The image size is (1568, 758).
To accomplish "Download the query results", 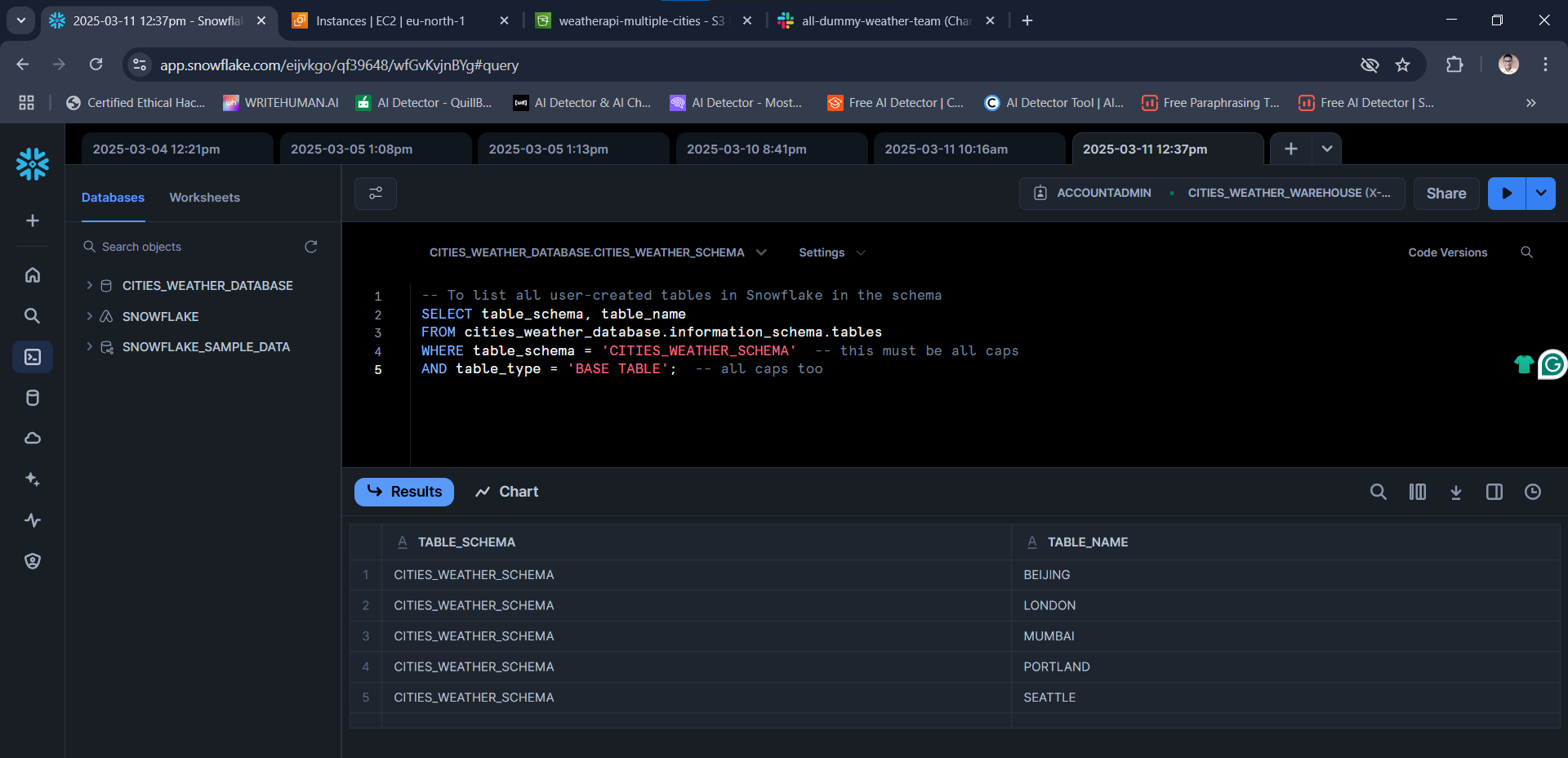I will click(1456, 492).
